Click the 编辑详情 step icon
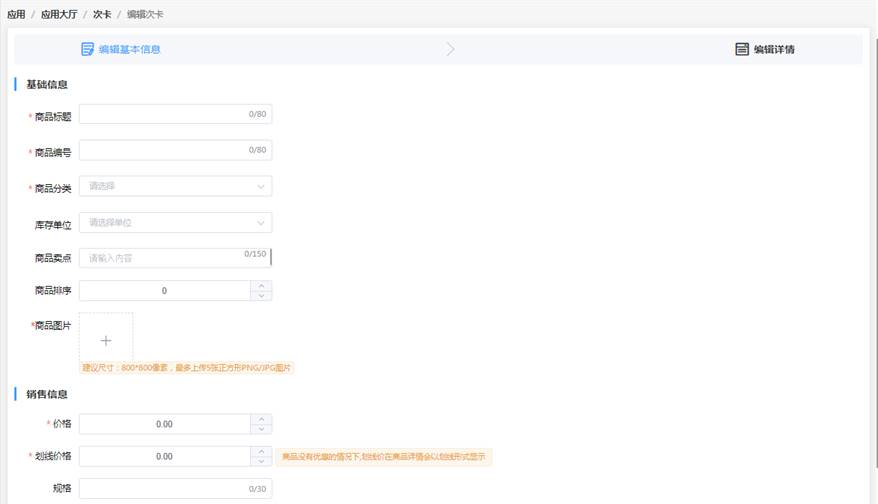The image size is (878, 504). (742, 49)
